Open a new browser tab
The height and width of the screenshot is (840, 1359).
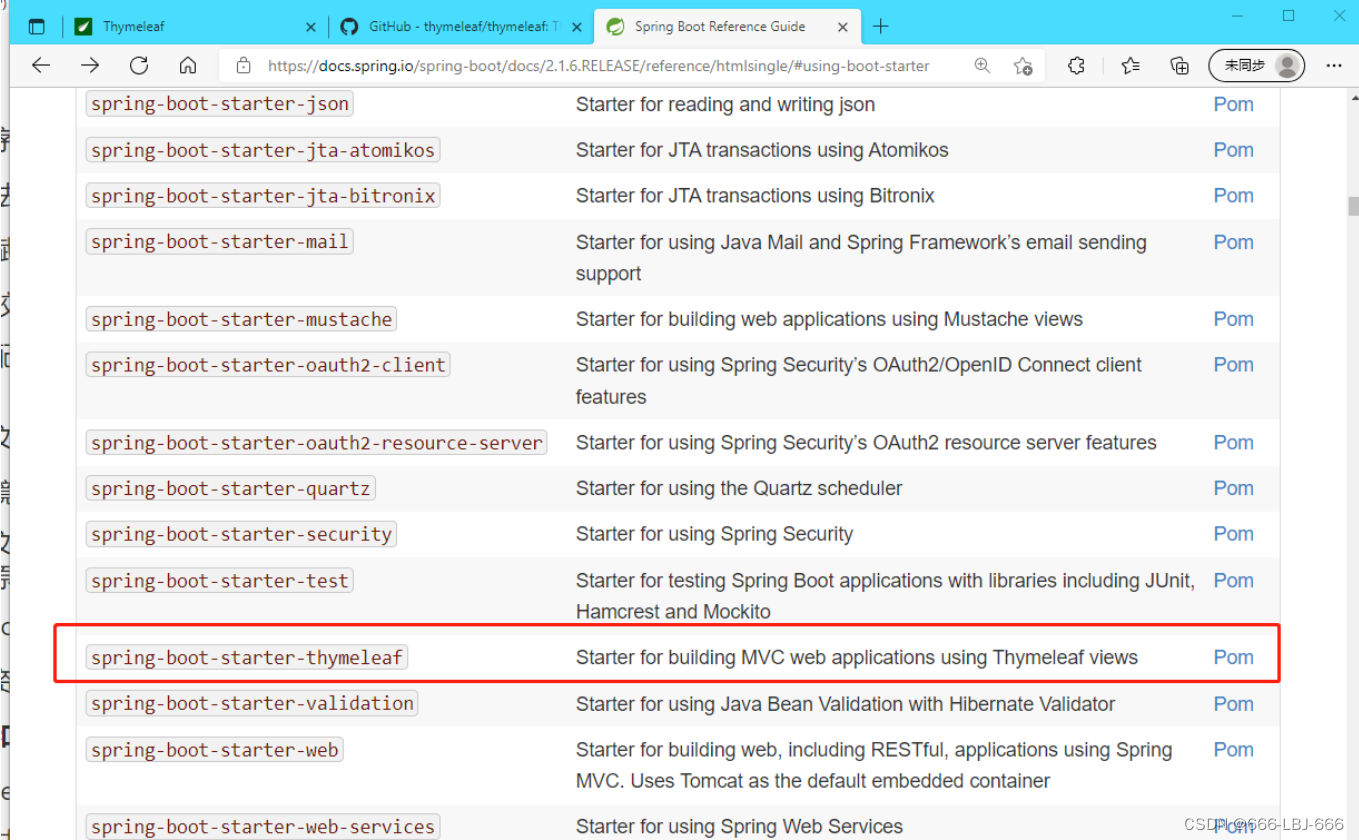880,27
